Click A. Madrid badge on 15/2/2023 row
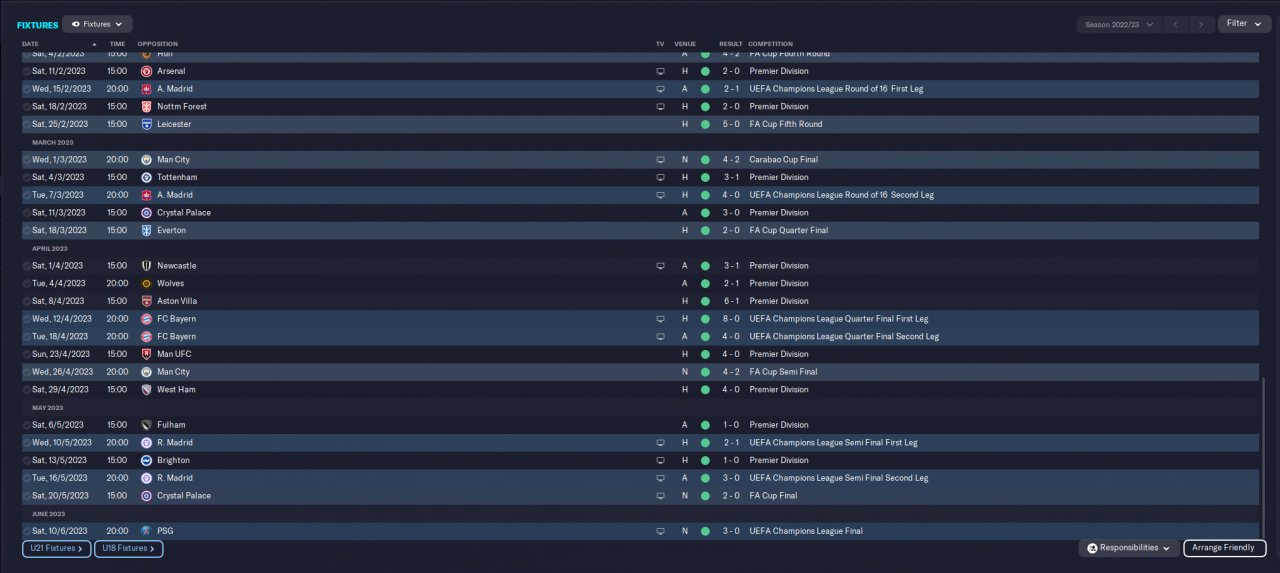Image resolution: width=1280 pixels, height=573 pixels. coord(147,89)
